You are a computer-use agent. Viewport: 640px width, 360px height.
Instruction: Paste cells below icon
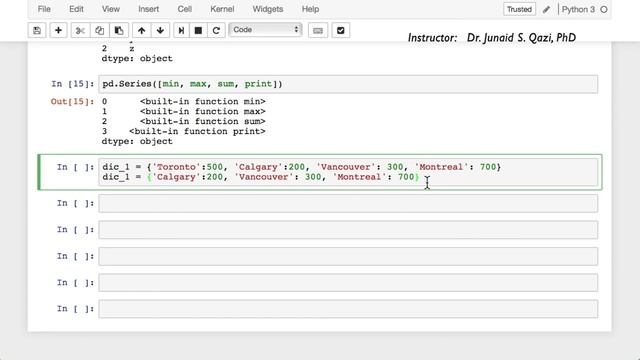pos(119,30)
